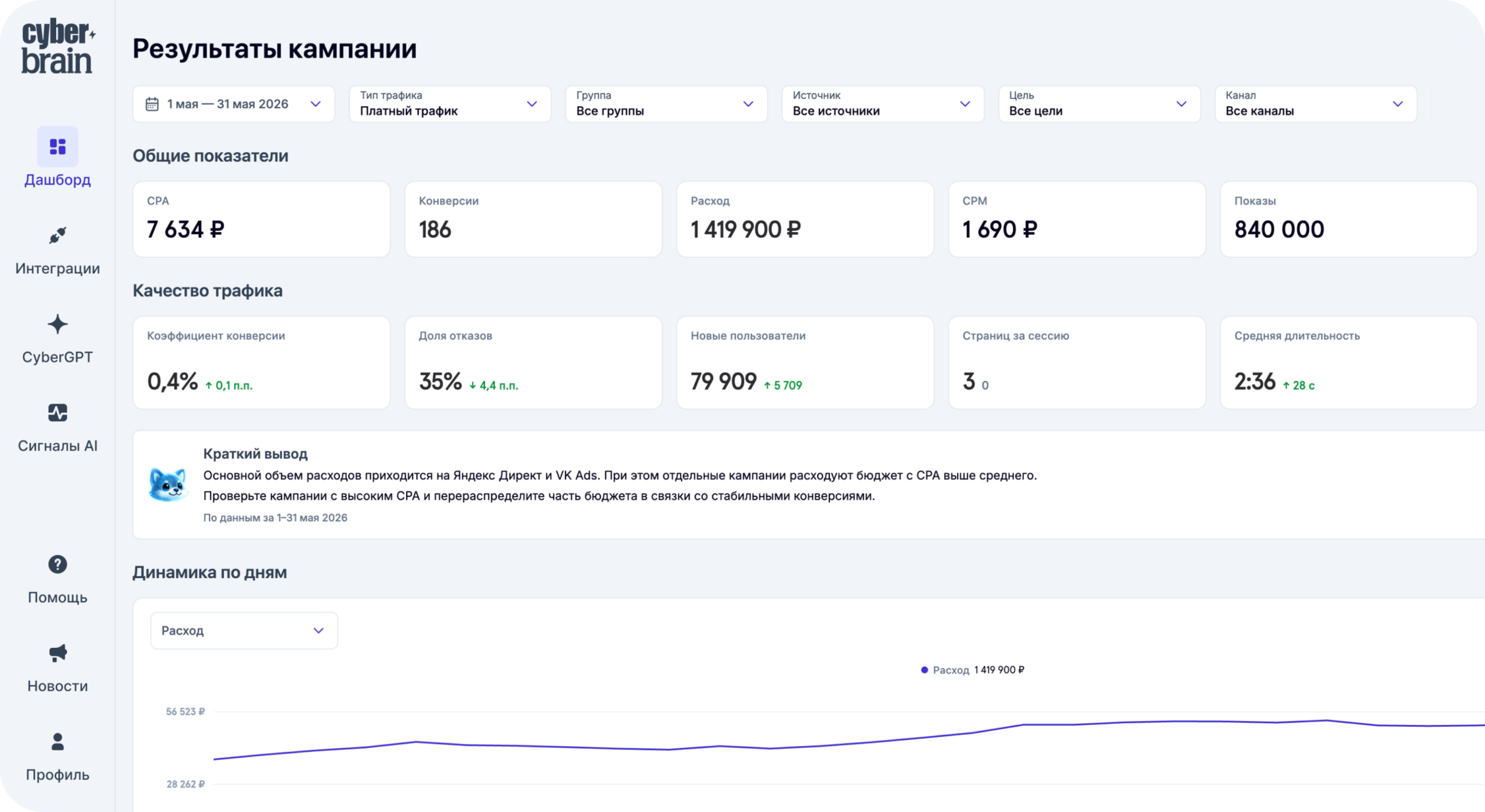Launch CyberGPT sparkle icon
1485x812 pixels.
pos(57,324)
